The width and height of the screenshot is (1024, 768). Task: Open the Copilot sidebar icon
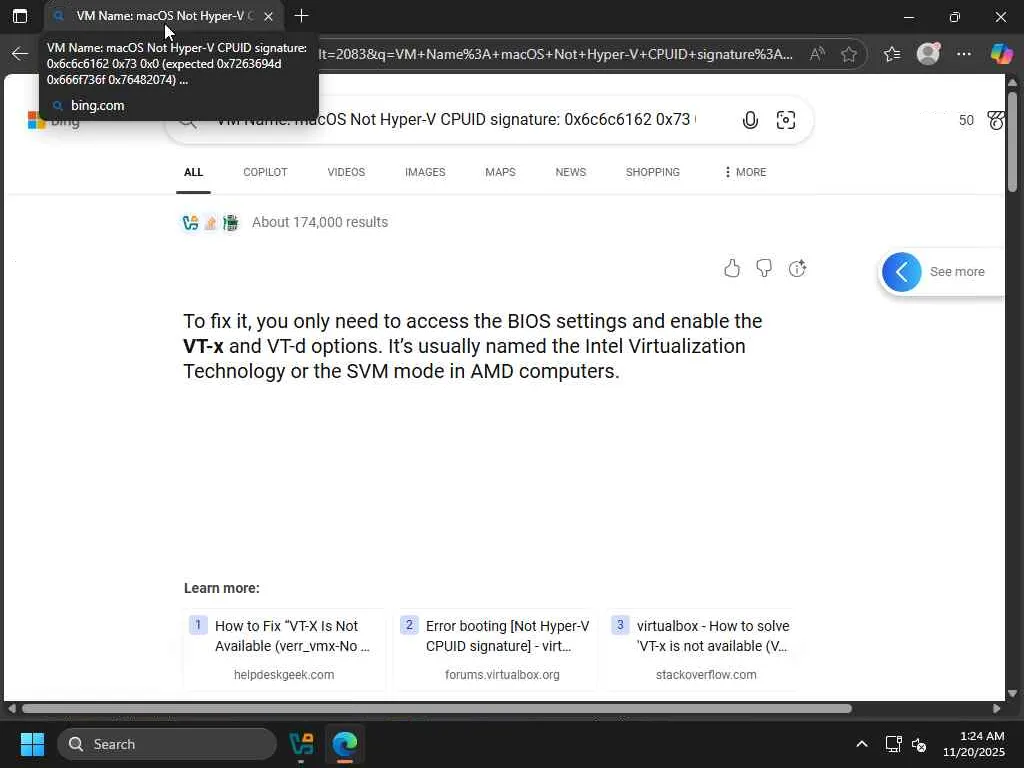1001,54
